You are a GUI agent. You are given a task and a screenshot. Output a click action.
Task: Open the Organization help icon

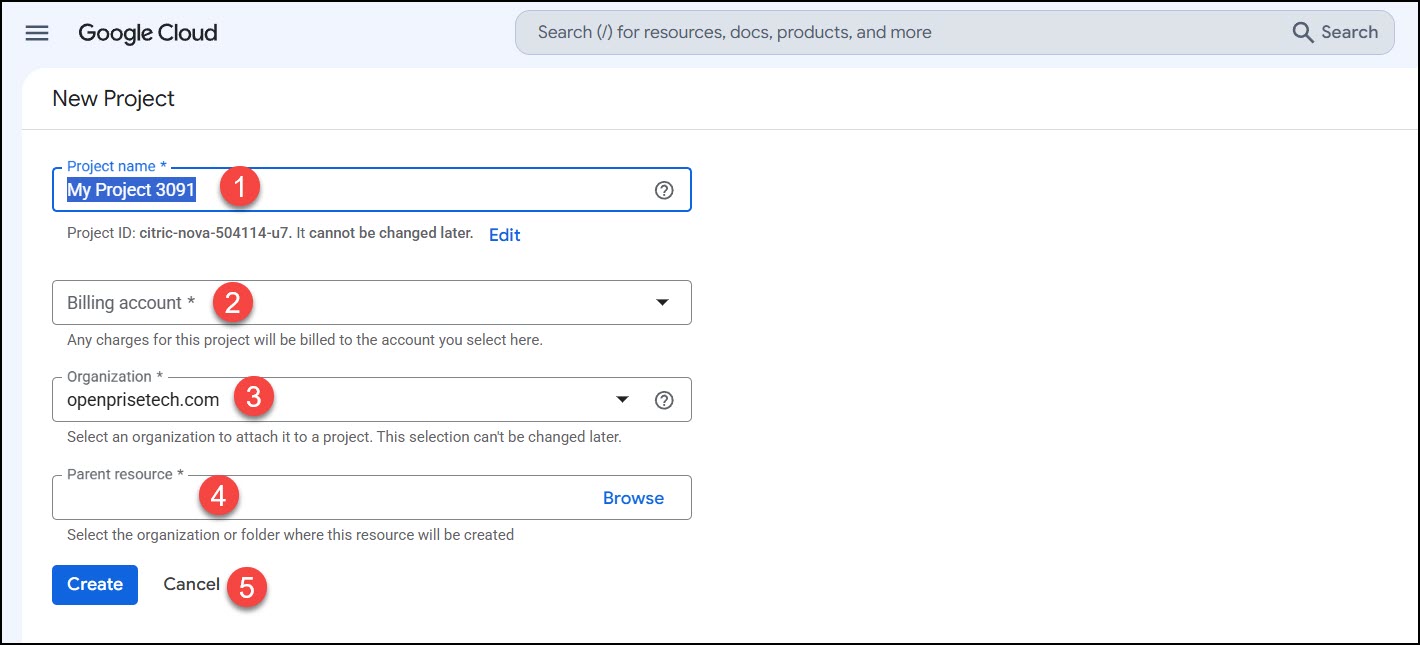664,400
